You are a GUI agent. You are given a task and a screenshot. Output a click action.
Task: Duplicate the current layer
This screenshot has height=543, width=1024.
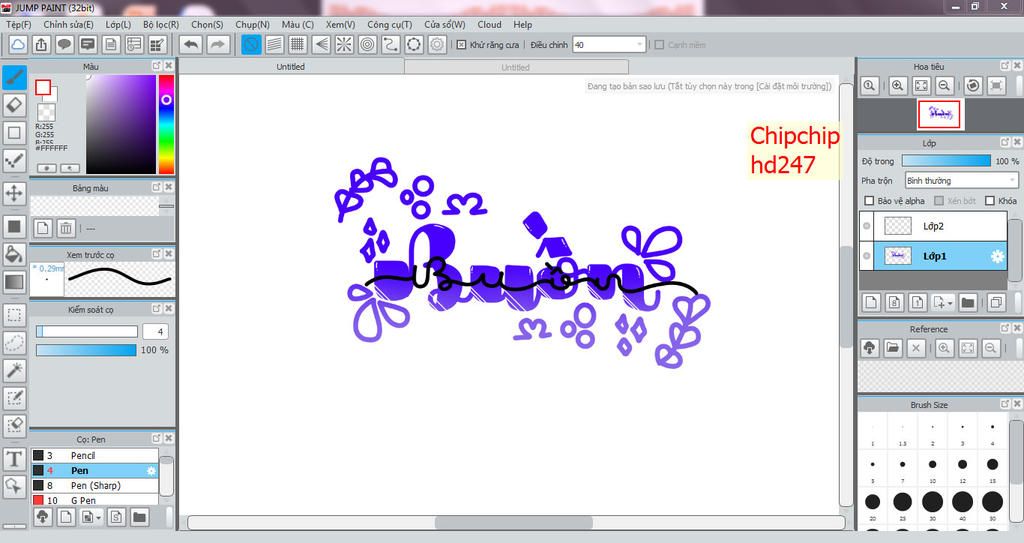996,302
